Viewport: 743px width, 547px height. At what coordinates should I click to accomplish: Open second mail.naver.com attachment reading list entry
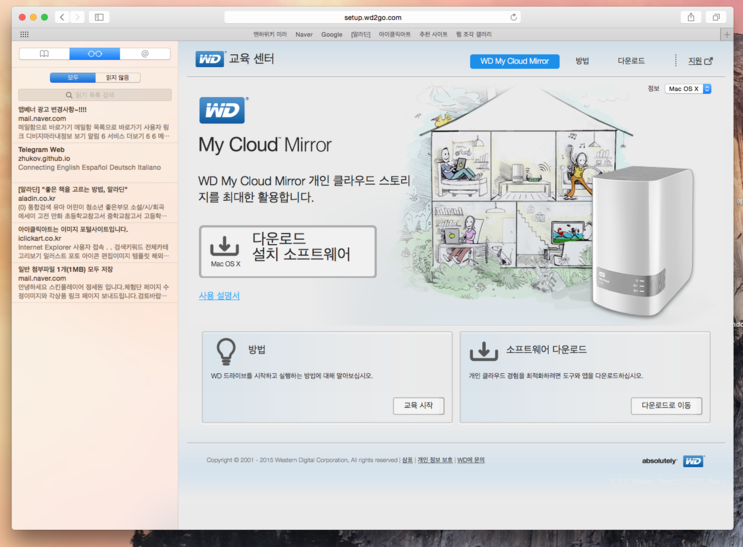[95, 282]
